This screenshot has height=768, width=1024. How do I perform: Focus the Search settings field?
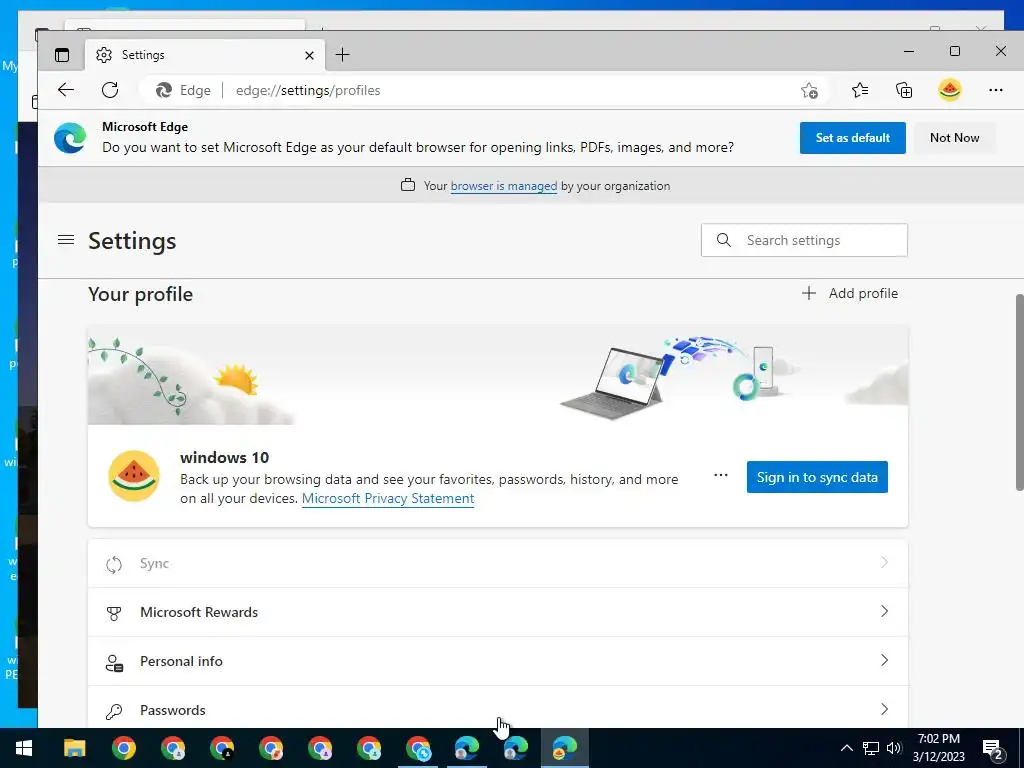(804, 240)
